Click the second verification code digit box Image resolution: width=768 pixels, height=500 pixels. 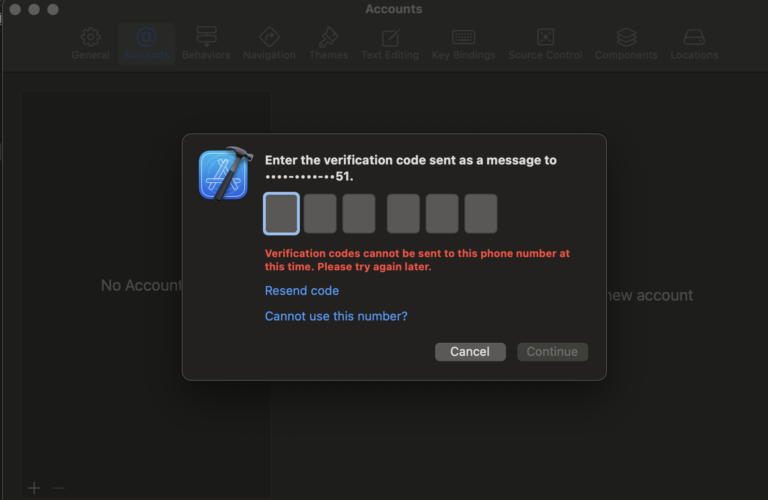click(320, 214)
